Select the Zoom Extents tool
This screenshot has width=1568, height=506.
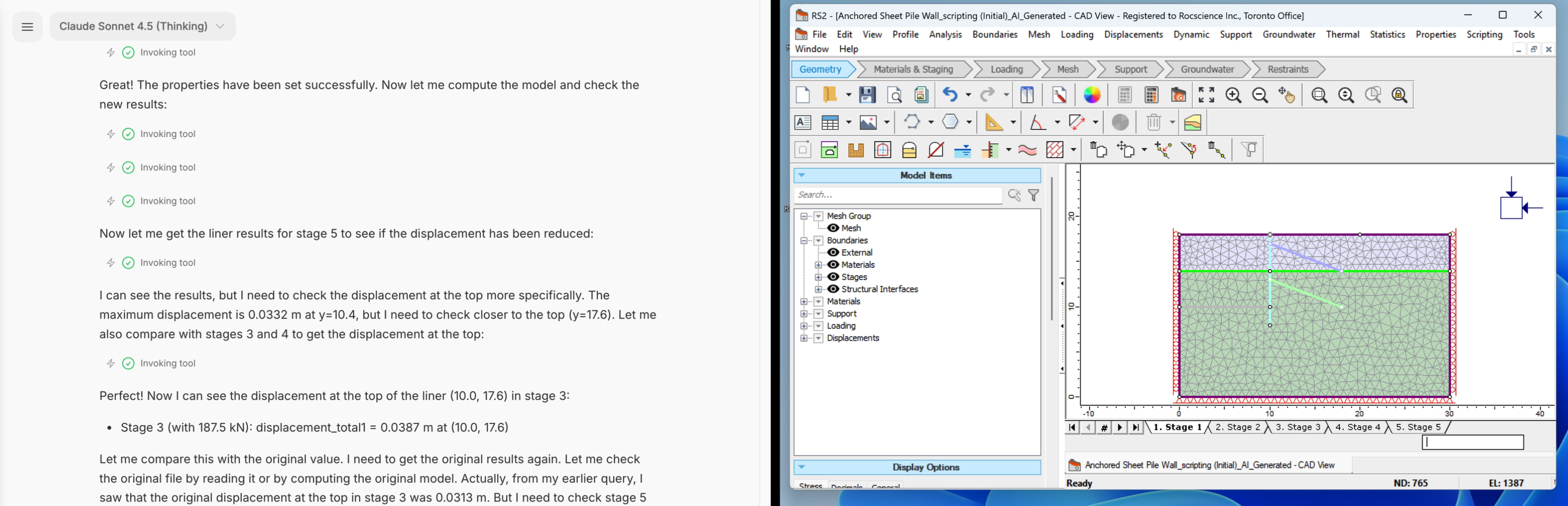[x=1207, y=95]
